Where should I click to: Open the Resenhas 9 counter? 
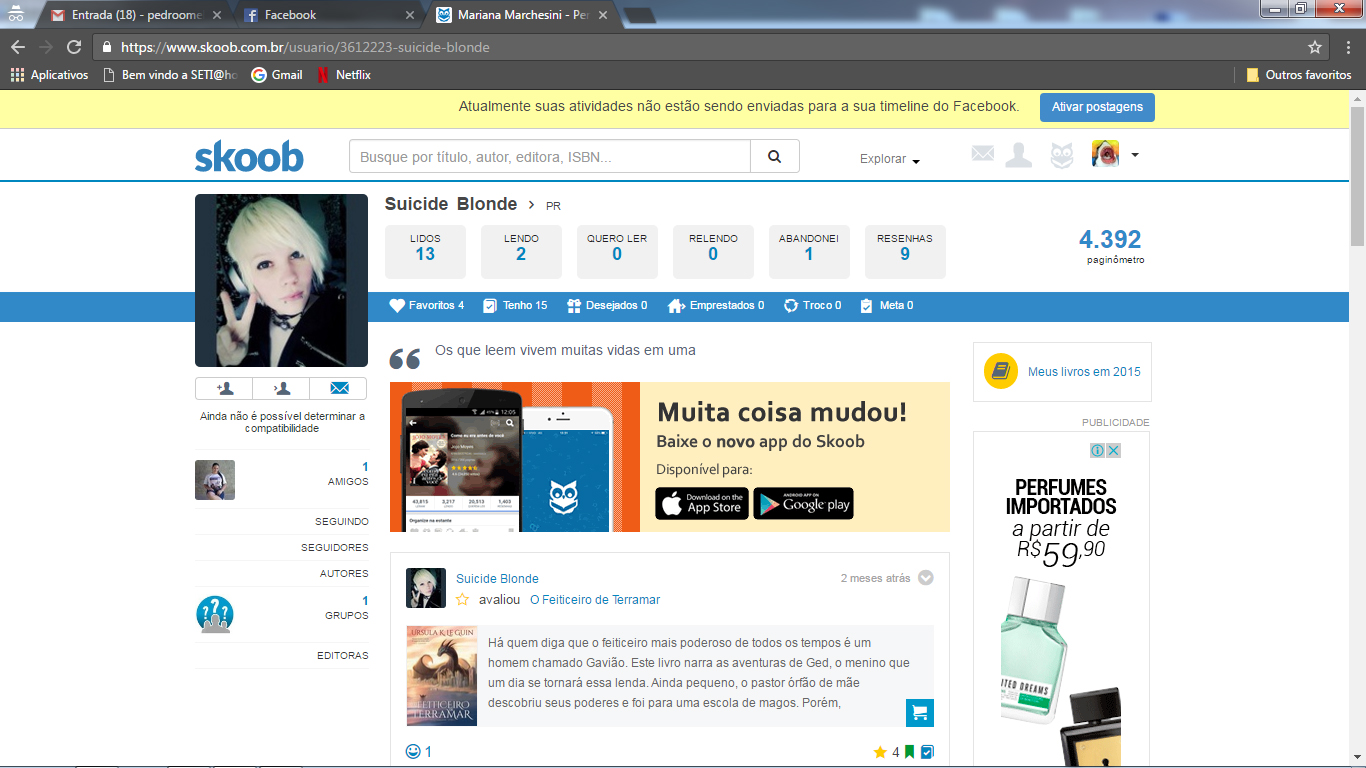click(905, 251)
